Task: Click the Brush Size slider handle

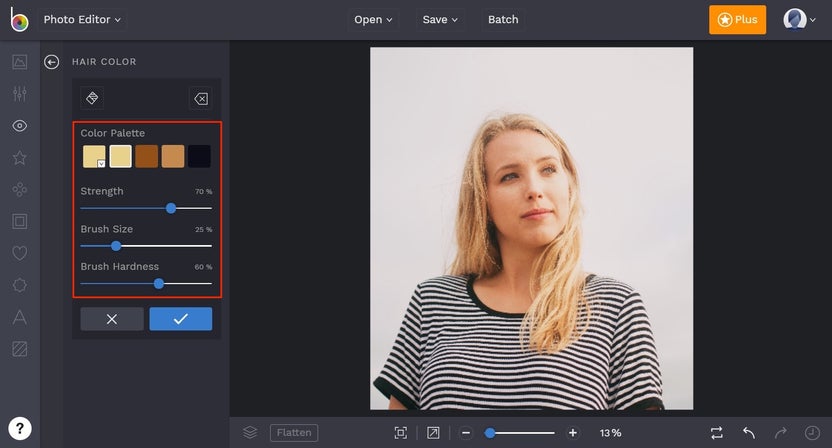Action: point(116,246)
